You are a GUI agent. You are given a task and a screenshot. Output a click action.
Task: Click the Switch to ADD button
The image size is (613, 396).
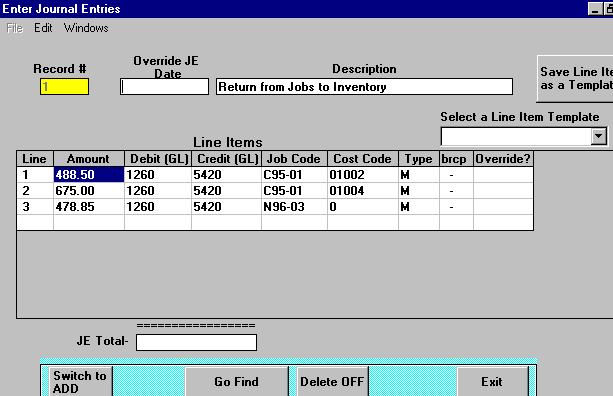pyautogui.click(x=80, y=382)
